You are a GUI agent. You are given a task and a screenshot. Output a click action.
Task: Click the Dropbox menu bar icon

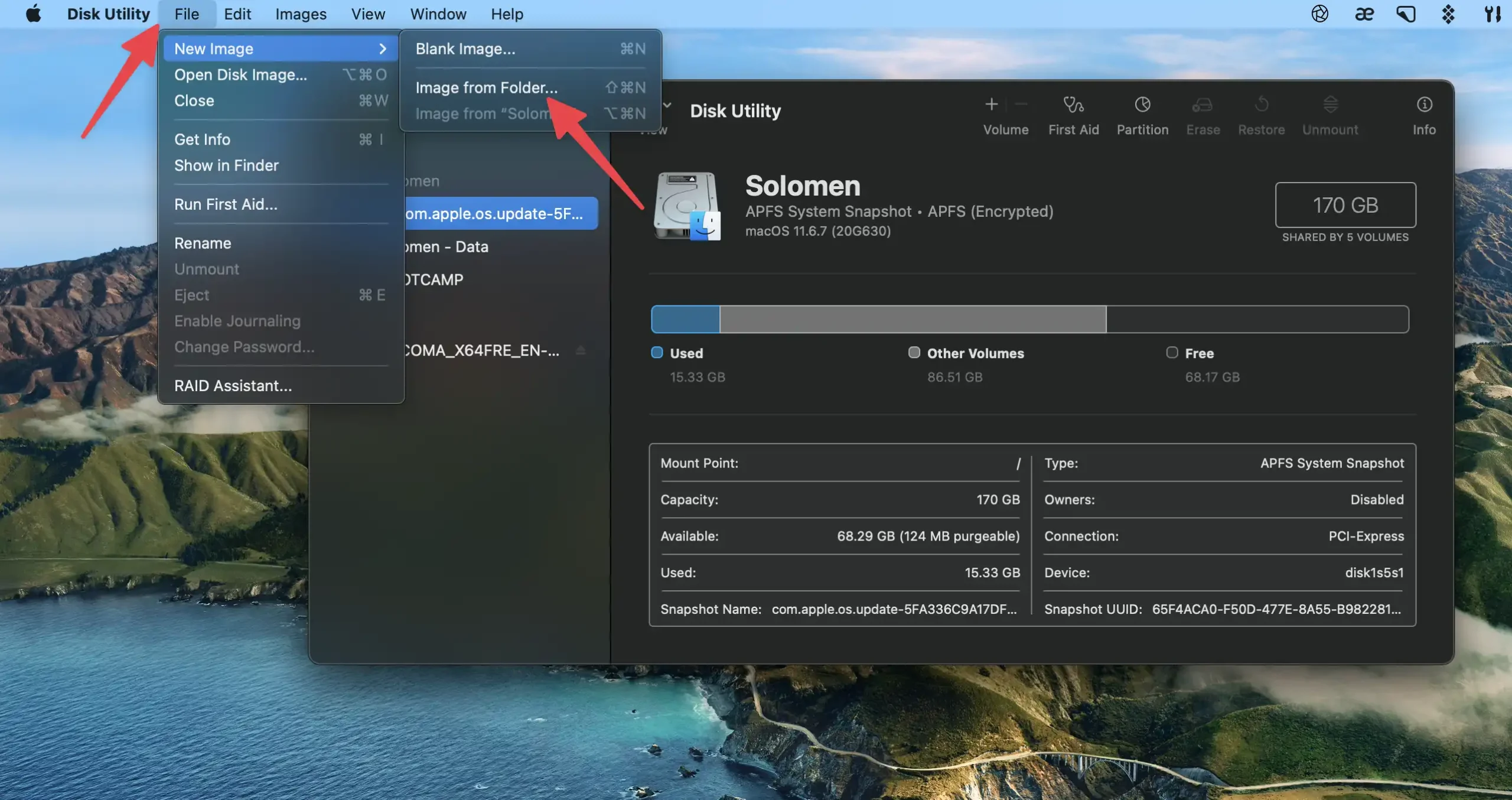(x=1448, y=14)
